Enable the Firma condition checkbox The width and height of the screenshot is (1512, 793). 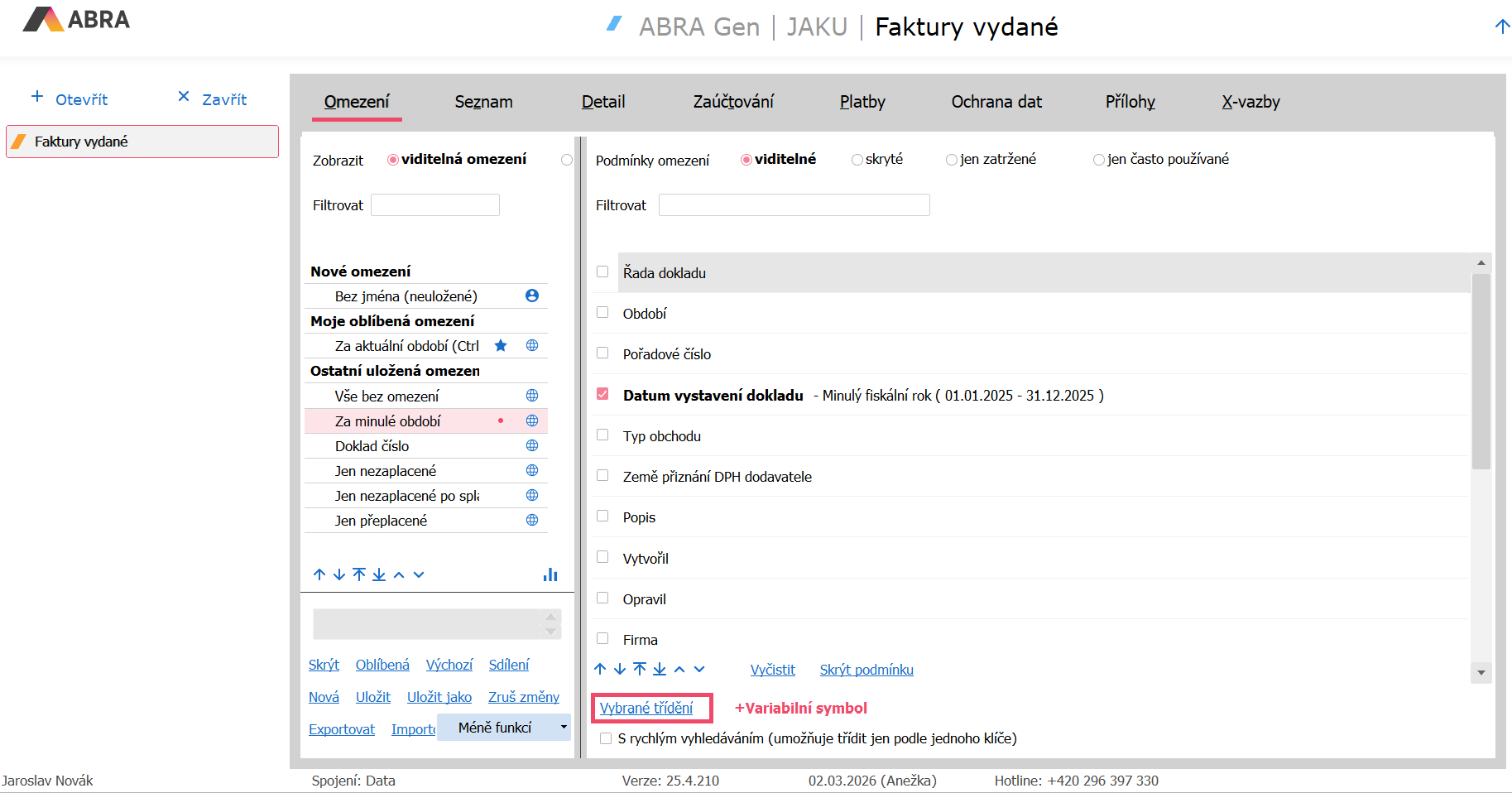tap(602, 638)
